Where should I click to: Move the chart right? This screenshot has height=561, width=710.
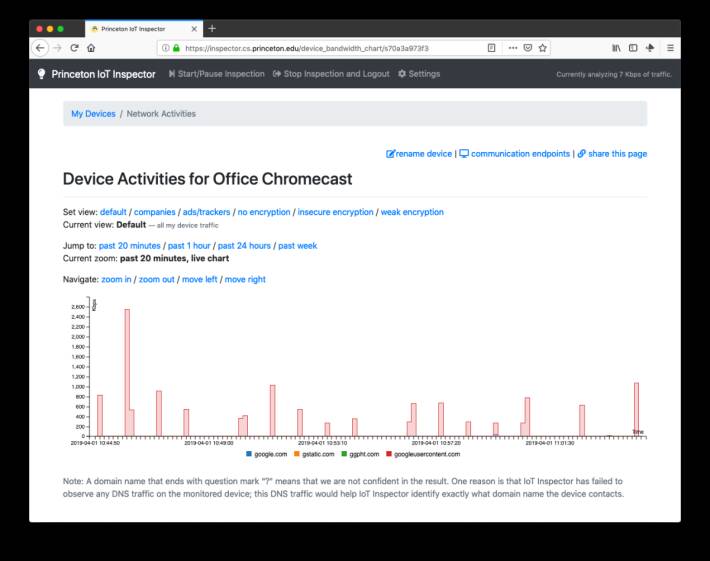click(x=245, y=279)
